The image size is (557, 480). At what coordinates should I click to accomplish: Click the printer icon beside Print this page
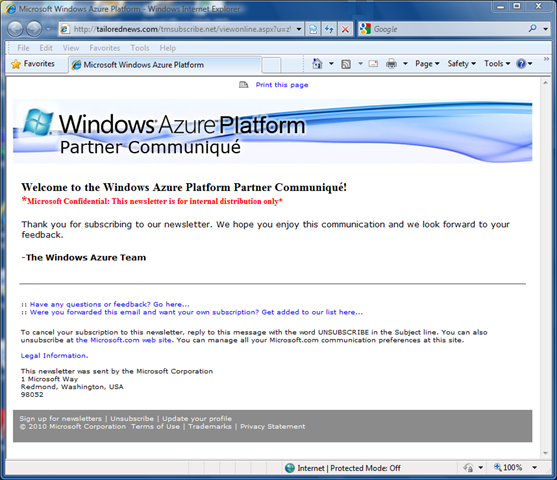[243, 85]
